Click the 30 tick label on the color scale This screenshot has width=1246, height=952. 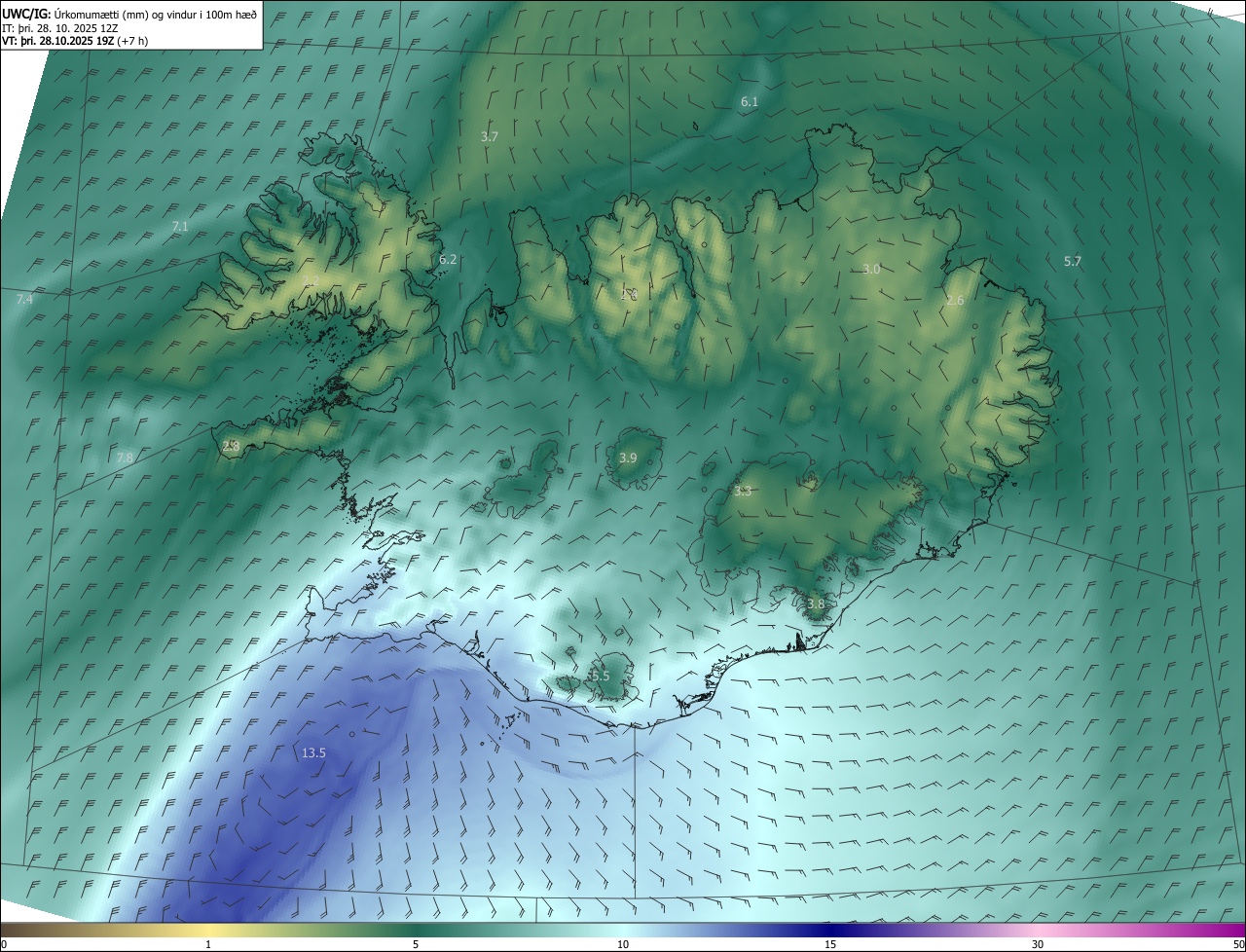pyautogui.click(x=1038, y=944)
